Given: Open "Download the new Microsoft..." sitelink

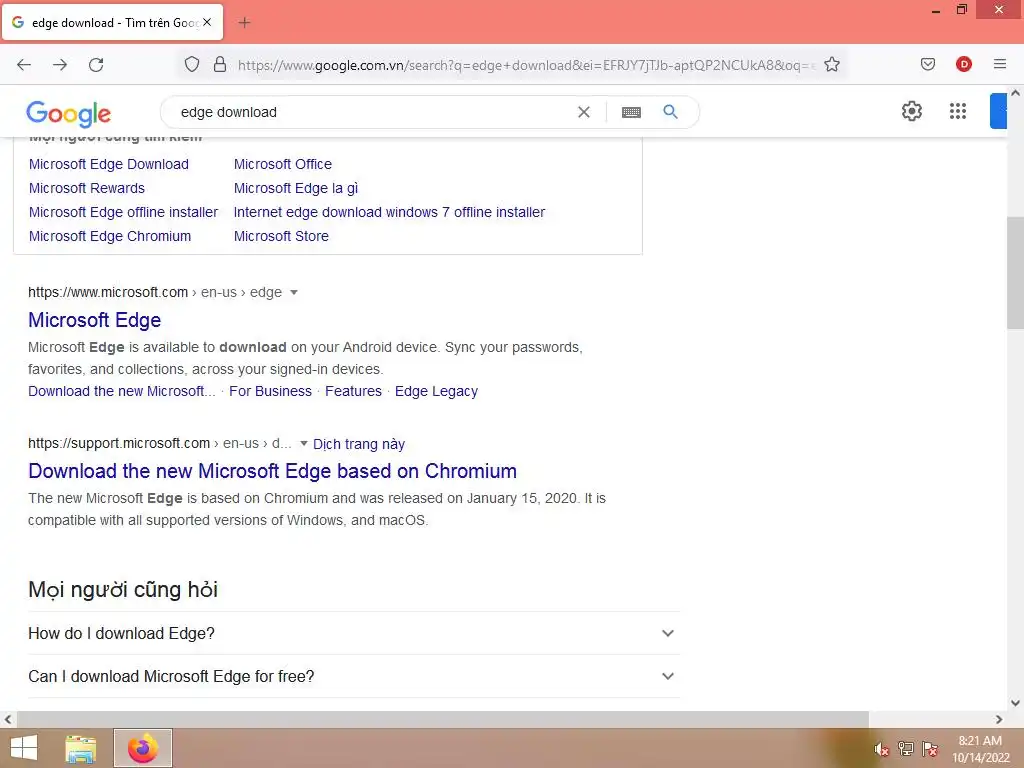Looking at the screenshot, I should click(x=121, y=391).
